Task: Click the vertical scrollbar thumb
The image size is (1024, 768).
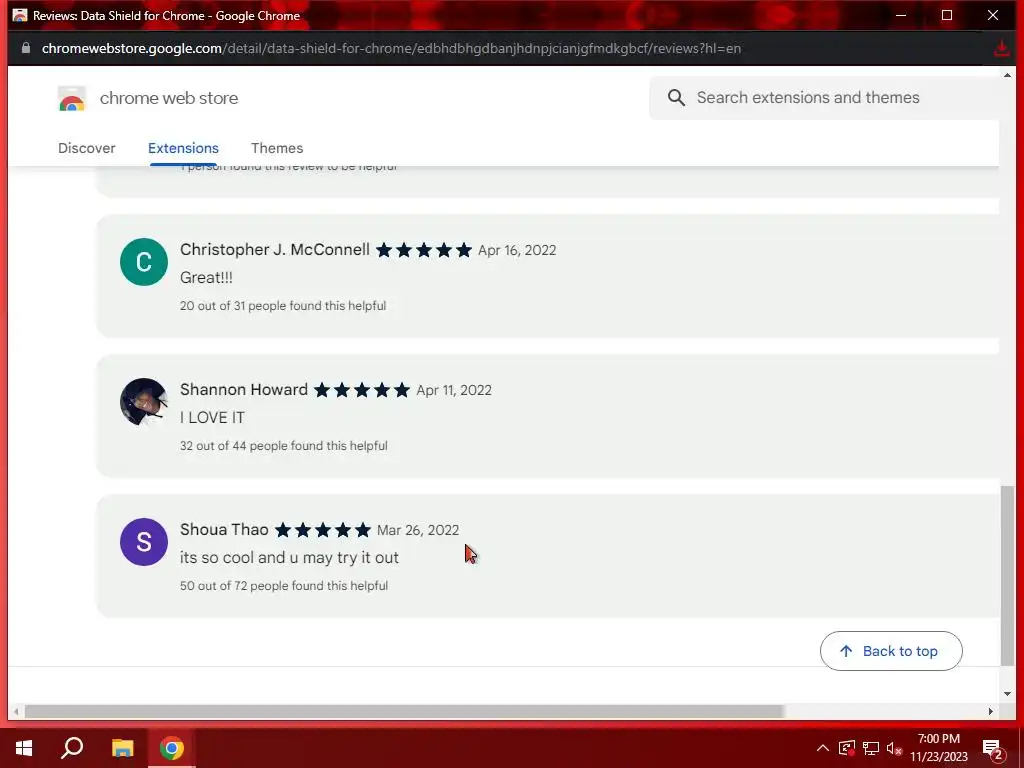Action: pyautogui.click(x=1008, y=575)
